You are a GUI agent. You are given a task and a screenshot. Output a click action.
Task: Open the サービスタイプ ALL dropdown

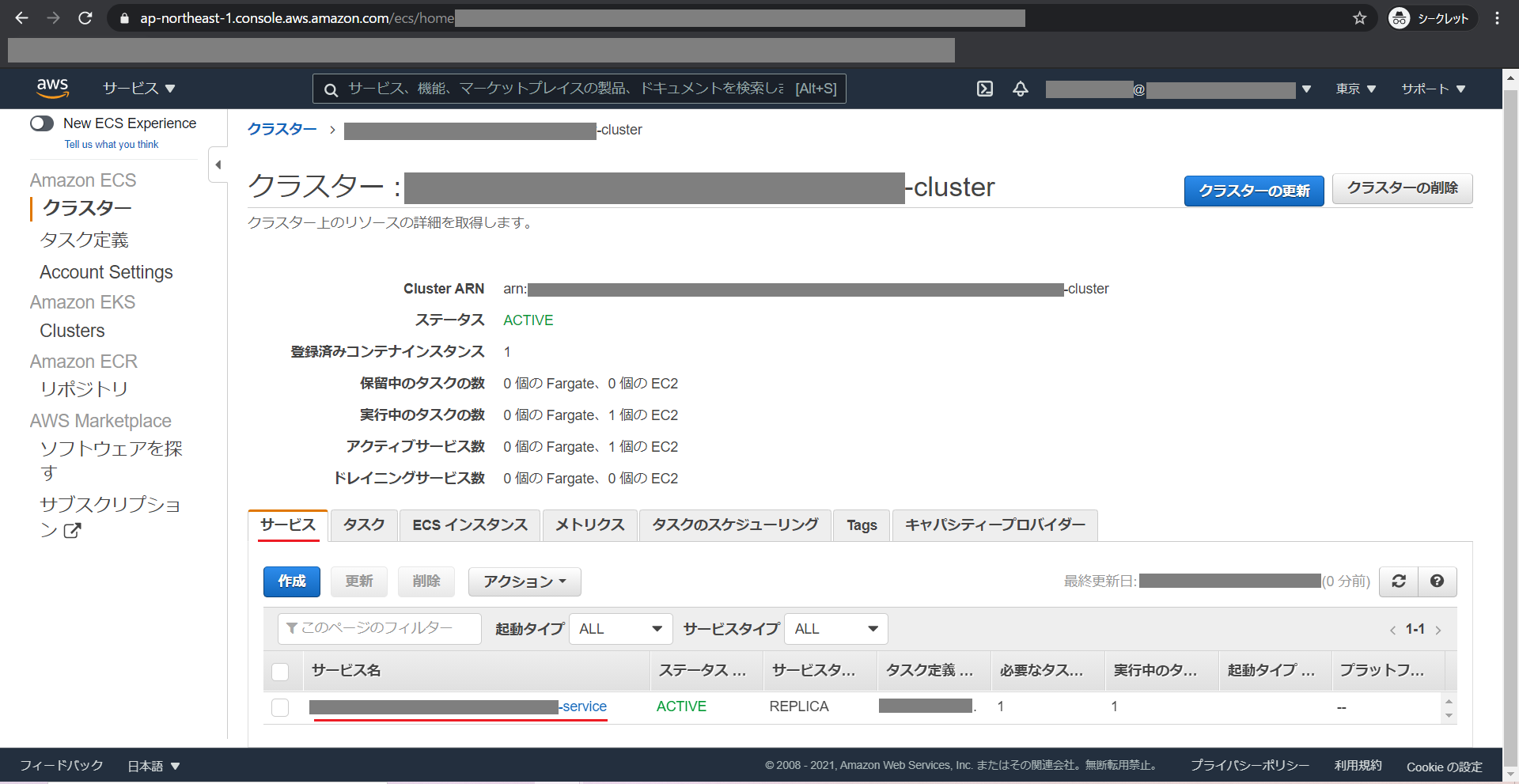click(836, 629)
